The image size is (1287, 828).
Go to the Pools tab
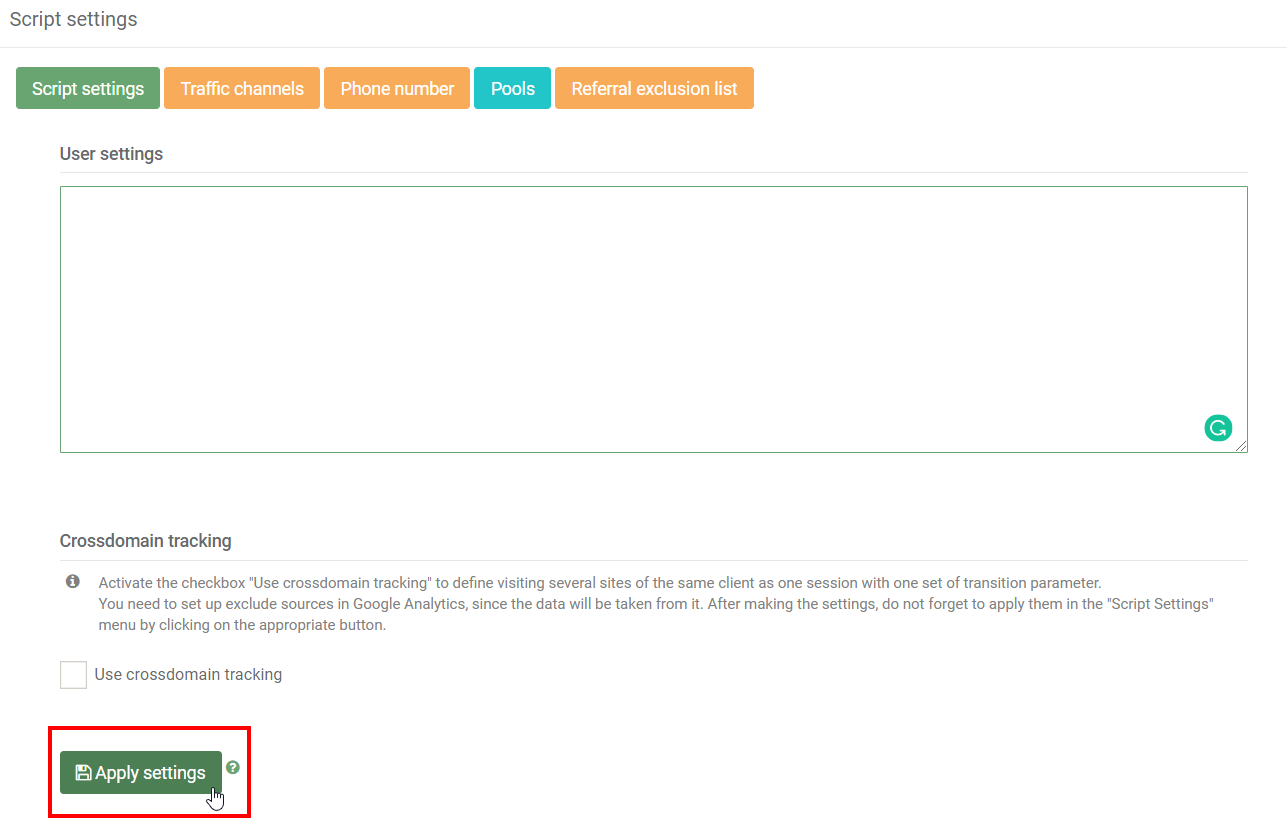pyautogui.click(x=512, y=88)
